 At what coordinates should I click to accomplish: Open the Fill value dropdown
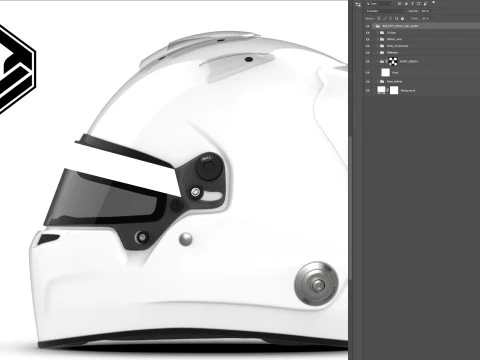pos(432,19)
